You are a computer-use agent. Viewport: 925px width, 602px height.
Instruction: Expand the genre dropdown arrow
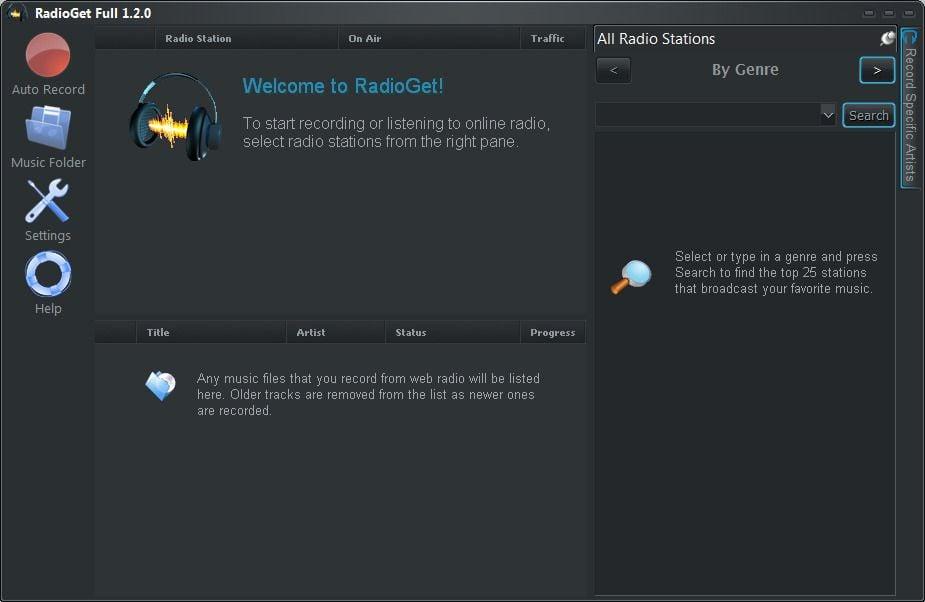(x=827, y=115)
